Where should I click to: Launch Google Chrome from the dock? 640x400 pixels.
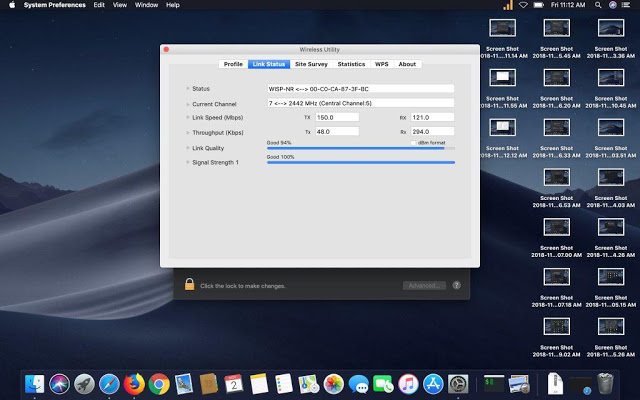click(x=158, y=383)
